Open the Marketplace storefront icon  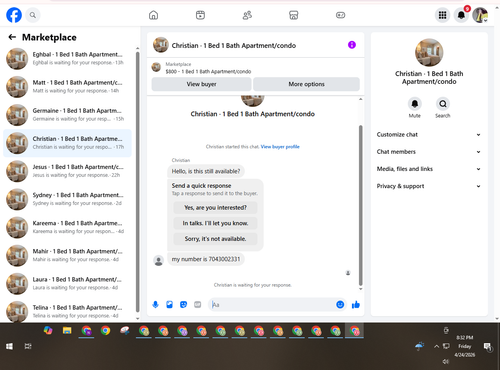pyautogui.click(x=294, y=15)
